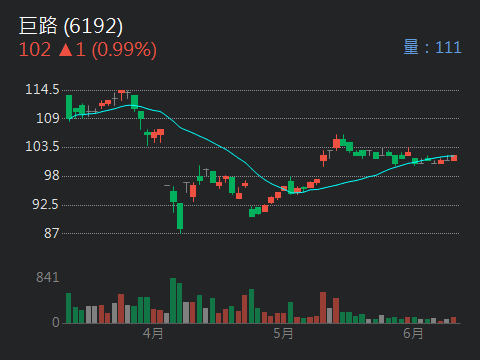Click the 109 price axis label
The image size is (480, 360).
point(48,118)
